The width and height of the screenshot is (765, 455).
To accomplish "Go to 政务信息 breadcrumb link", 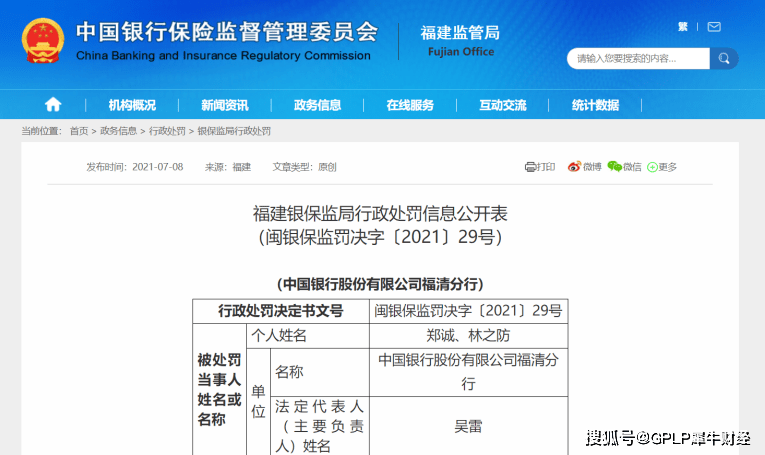I will (x=119, y=131).
